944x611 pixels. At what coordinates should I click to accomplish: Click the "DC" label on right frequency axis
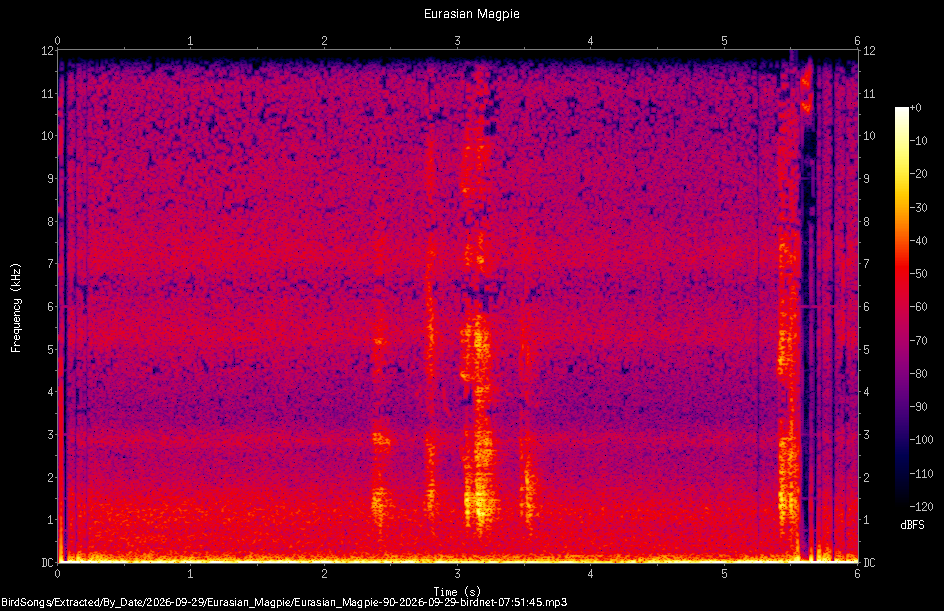pyautogui.click(x=869, y=562)
